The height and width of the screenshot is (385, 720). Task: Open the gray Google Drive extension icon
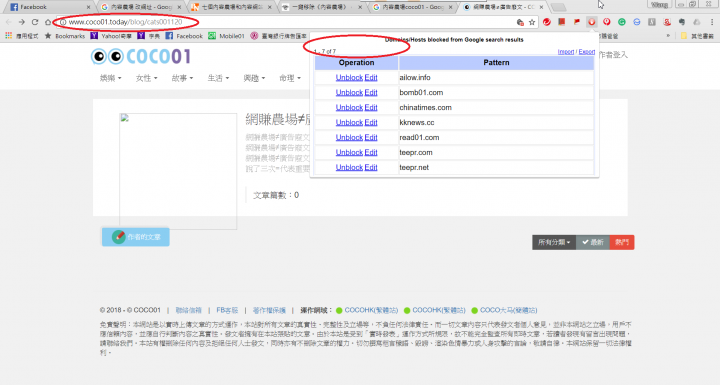[697, 22]
